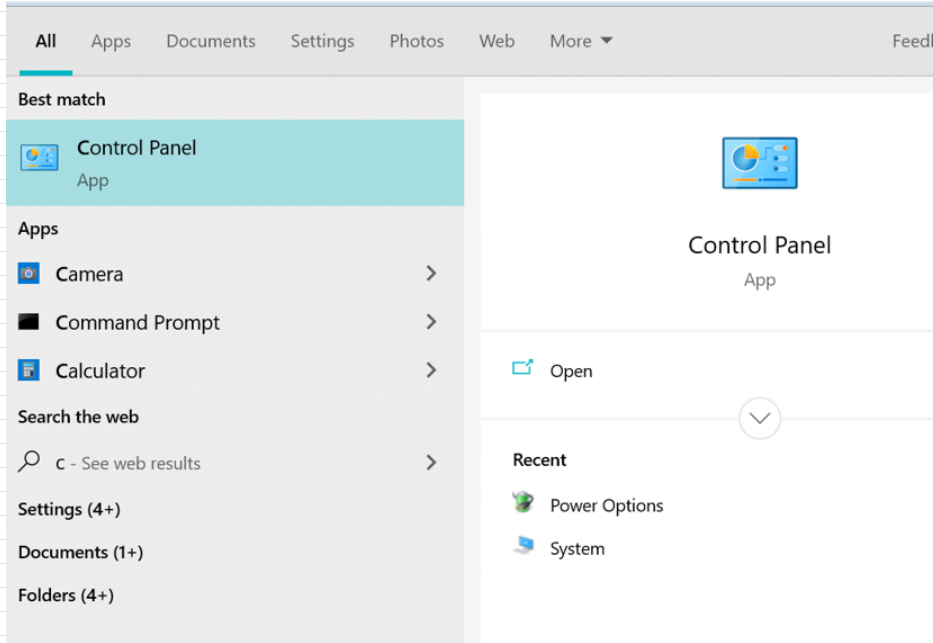The width and height of the screenshot is (933, 643).
Task: Show the Settings (4+) results group
Action: pos(69,509)
